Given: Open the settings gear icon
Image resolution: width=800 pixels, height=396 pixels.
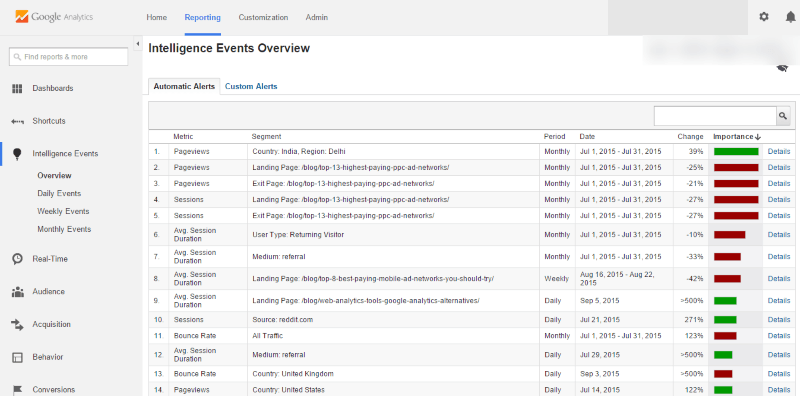Looking at the screenshot, I should point(763,17).
